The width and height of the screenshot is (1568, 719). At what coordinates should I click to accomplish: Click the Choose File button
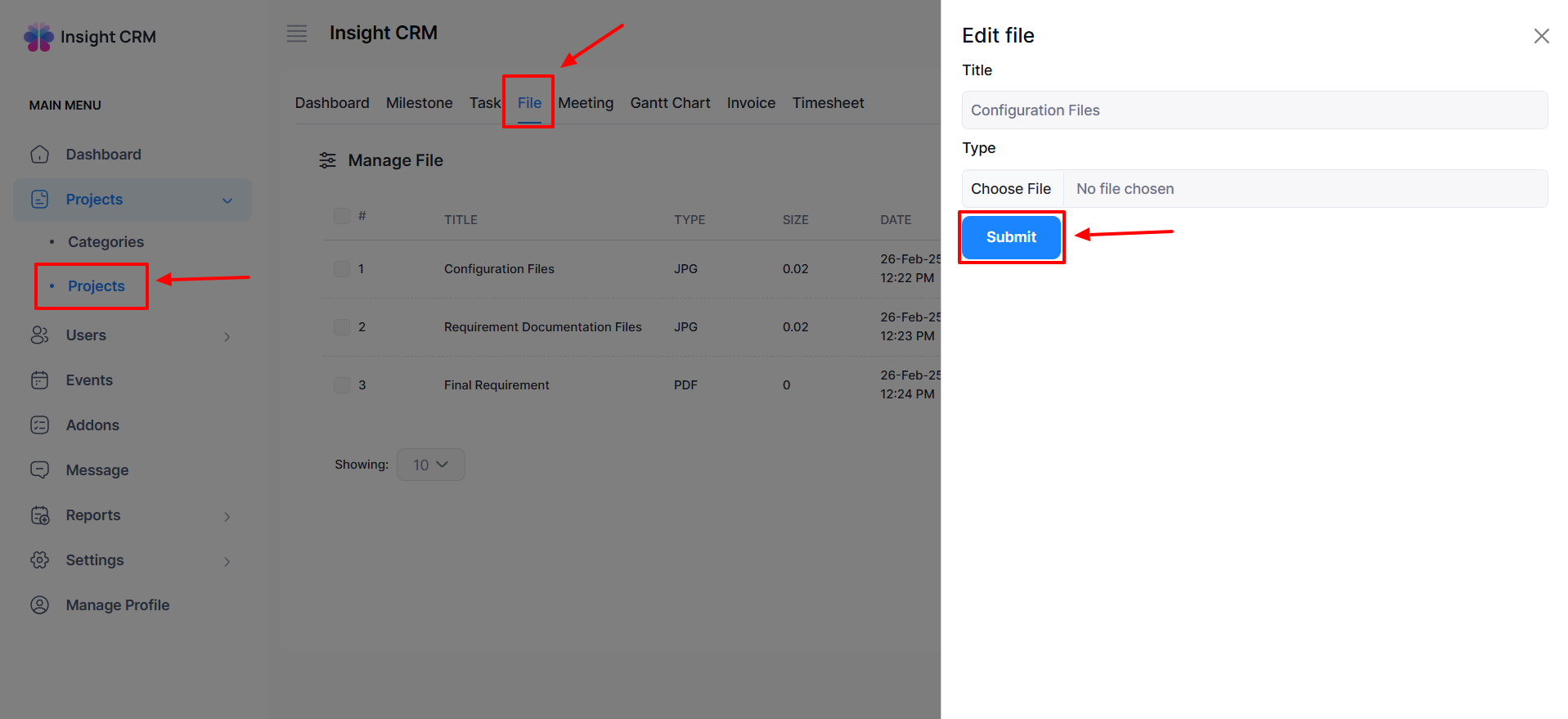tap(1011, 189)
